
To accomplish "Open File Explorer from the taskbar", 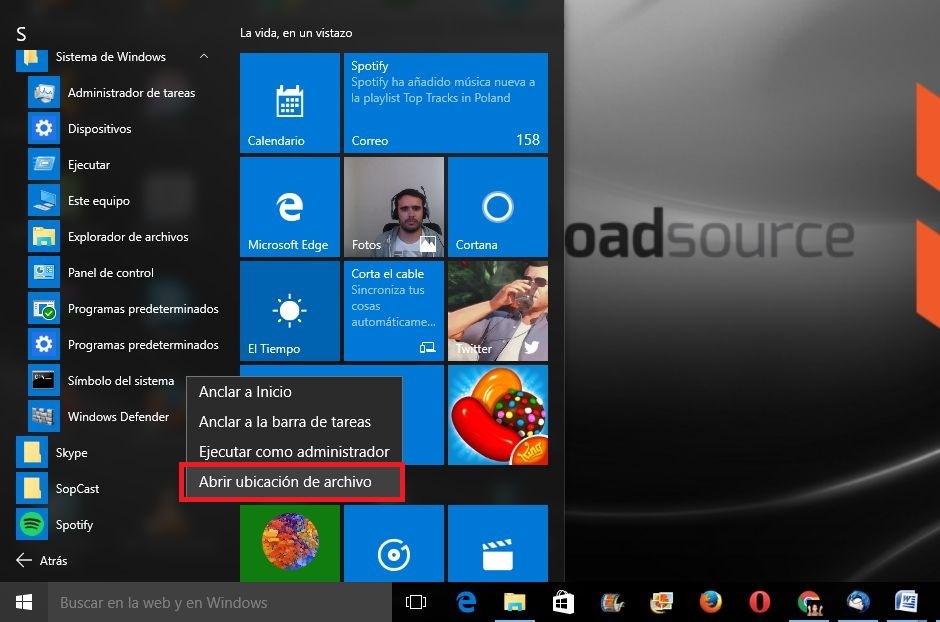I will pos(514,602).
